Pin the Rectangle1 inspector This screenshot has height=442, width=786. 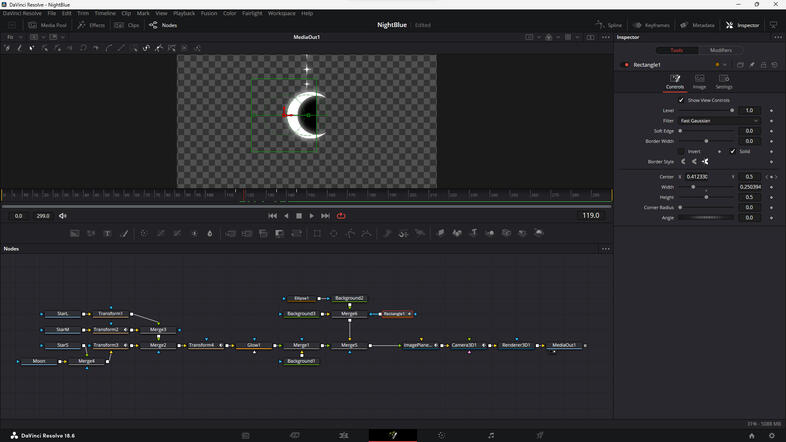point(751,65)
